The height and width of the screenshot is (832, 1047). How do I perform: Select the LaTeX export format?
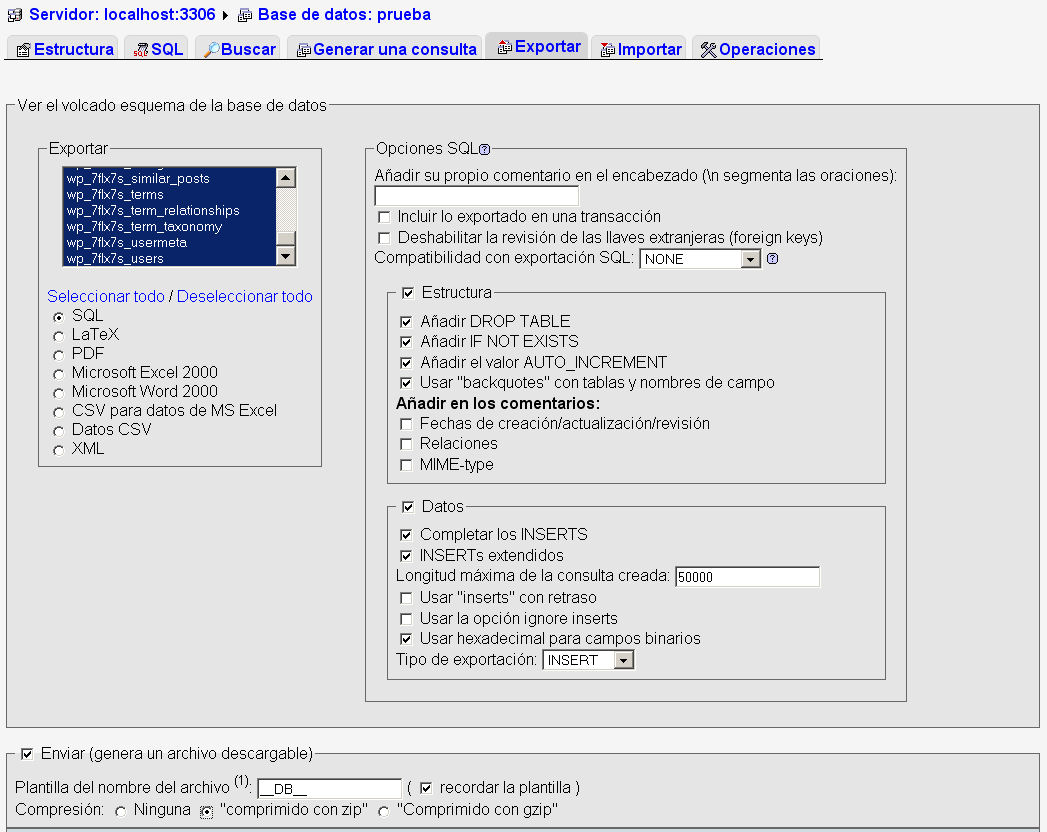point(59,336)
